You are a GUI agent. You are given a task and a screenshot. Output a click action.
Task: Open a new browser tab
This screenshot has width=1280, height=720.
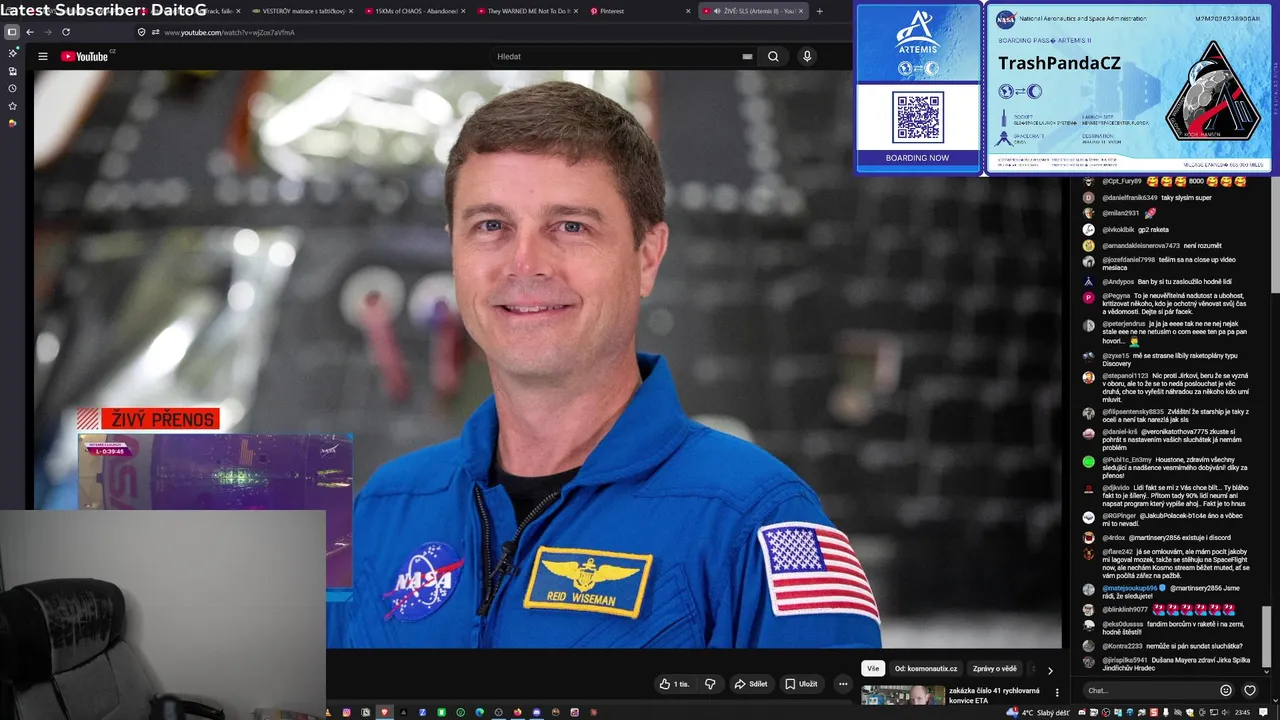819,11
